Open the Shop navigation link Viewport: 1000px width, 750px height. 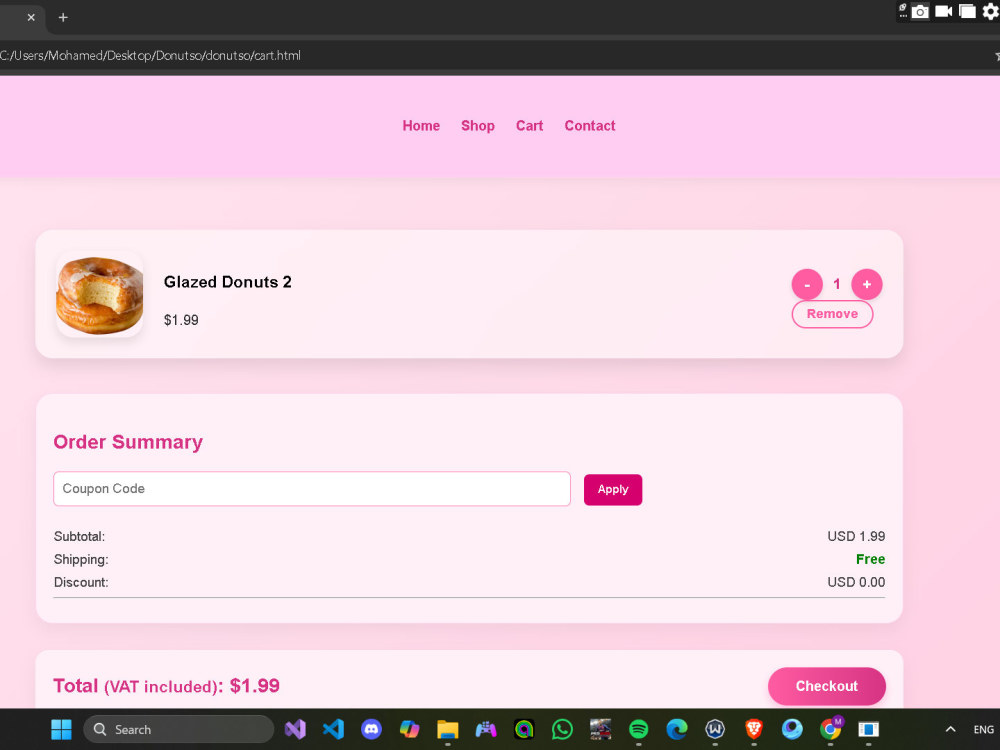478,126
